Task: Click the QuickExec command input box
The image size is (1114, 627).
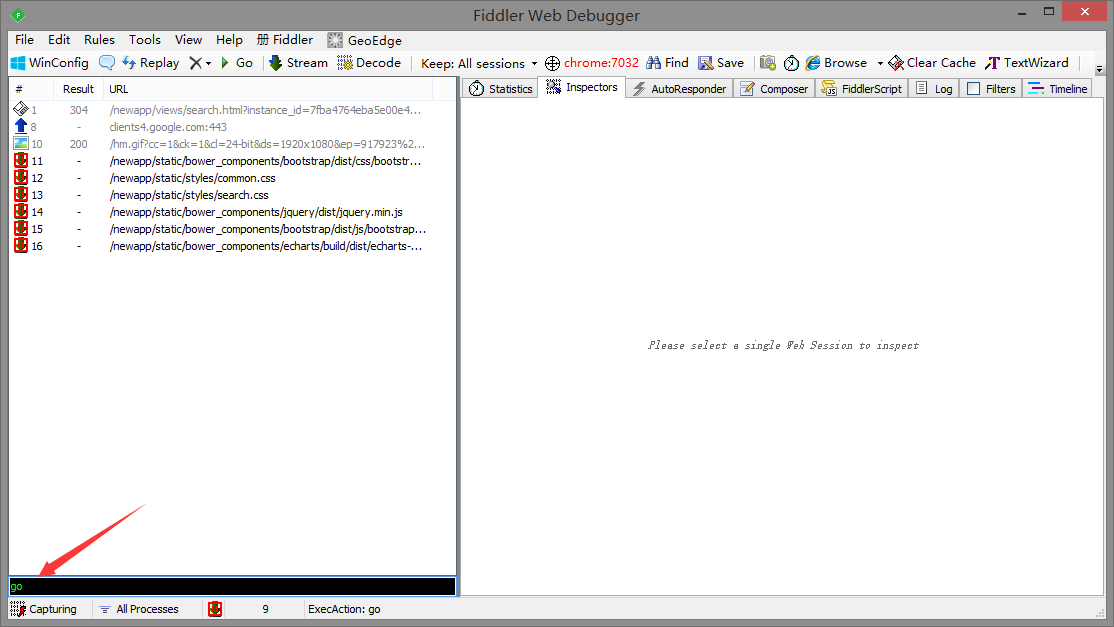Action: (232, 587)
